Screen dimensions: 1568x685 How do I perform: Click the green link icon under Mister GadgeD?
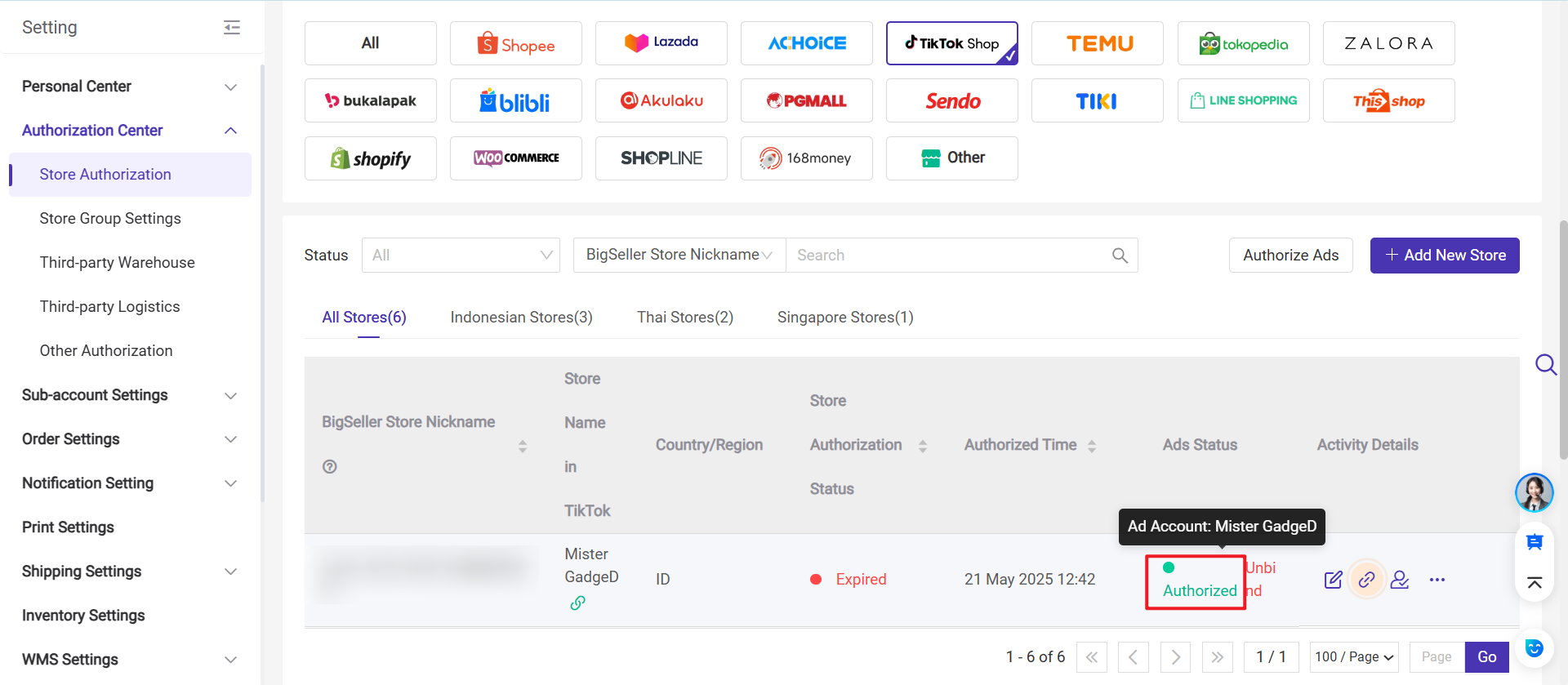577,603
